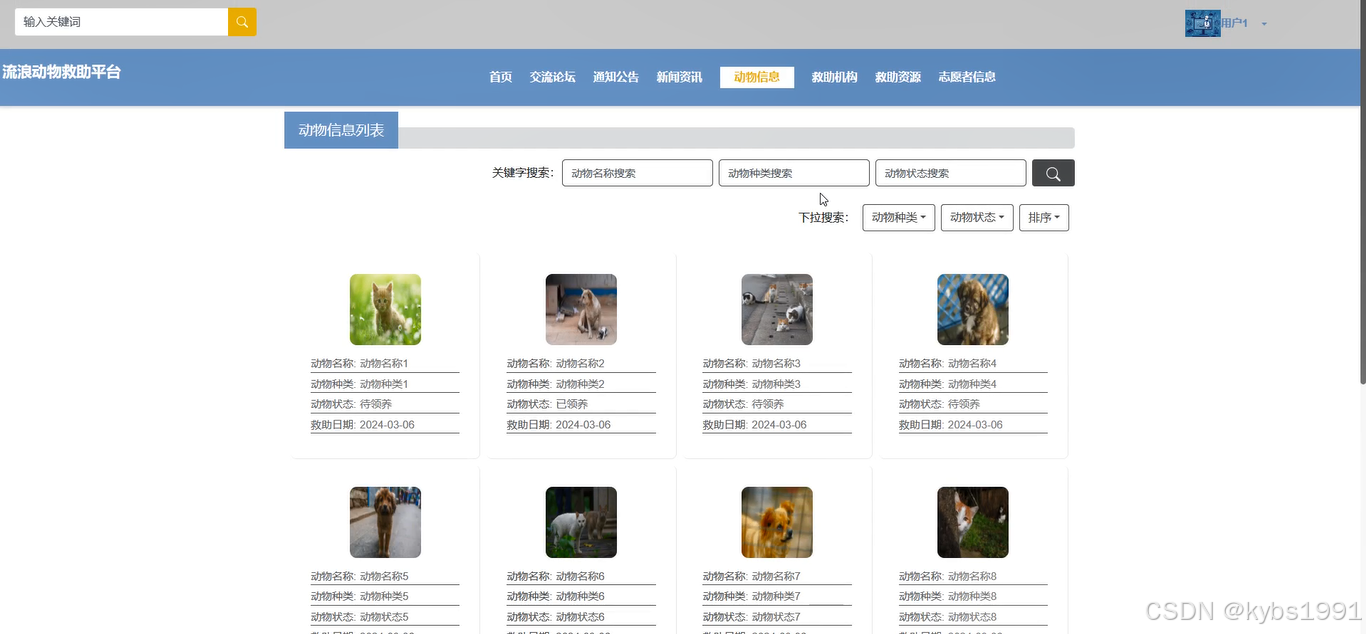Image resolution: width=1366 pixels, height=634 pixels.
Task: Click the 流浪动物救助平台 site title
Action: pyautogui.click(x=61, y=72)
